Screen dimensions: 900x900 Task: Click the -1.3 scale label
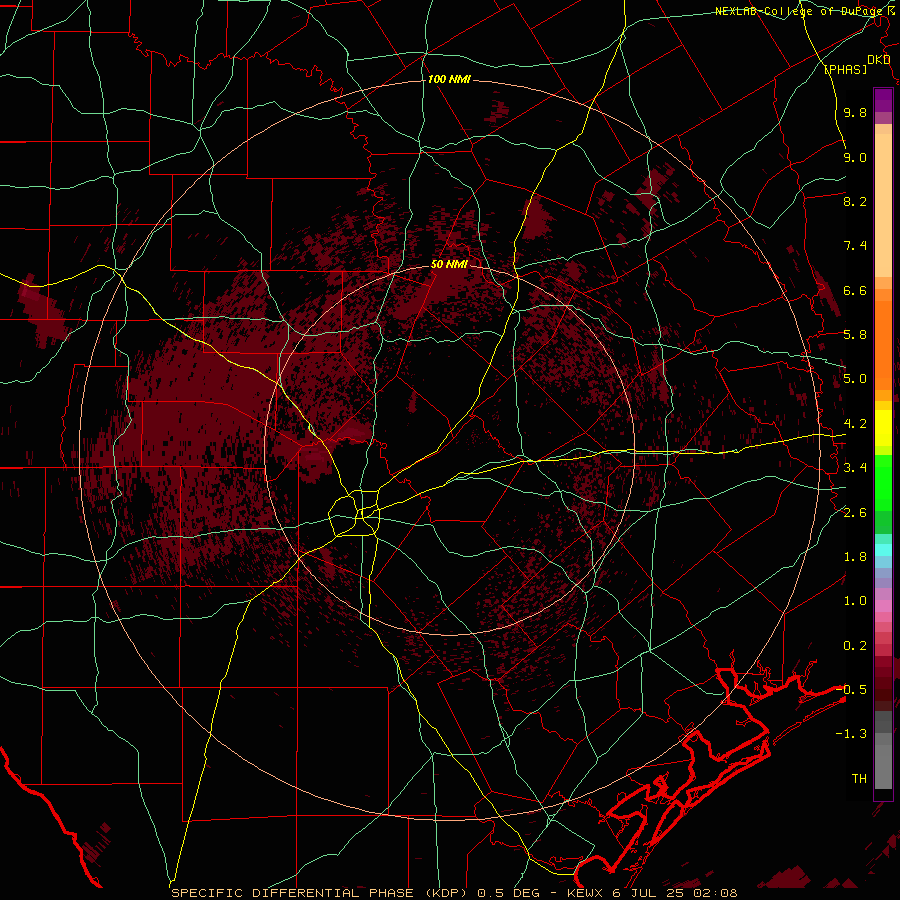851,734
